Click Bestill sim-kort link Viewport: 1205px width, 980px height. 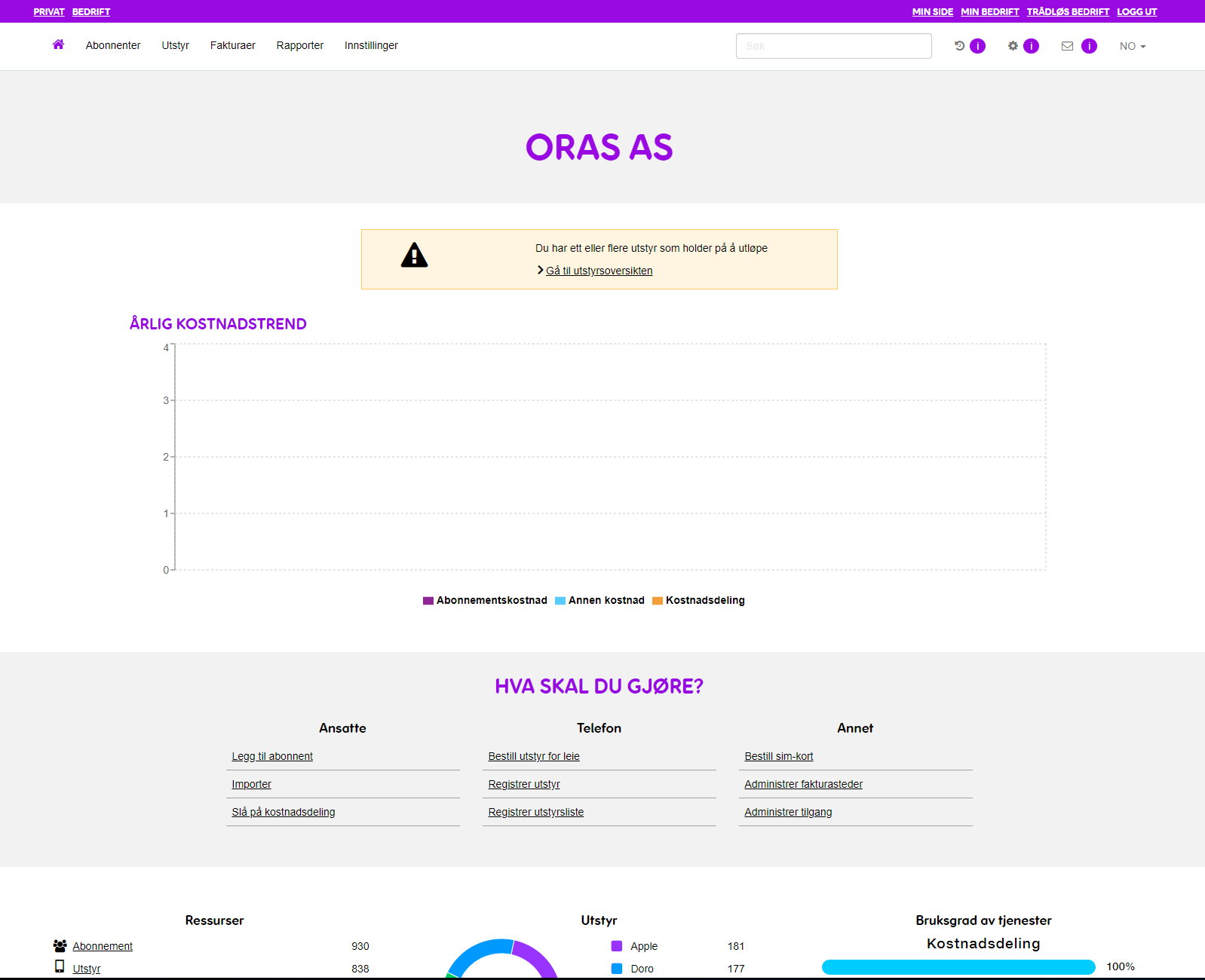(x=779, y=756)
